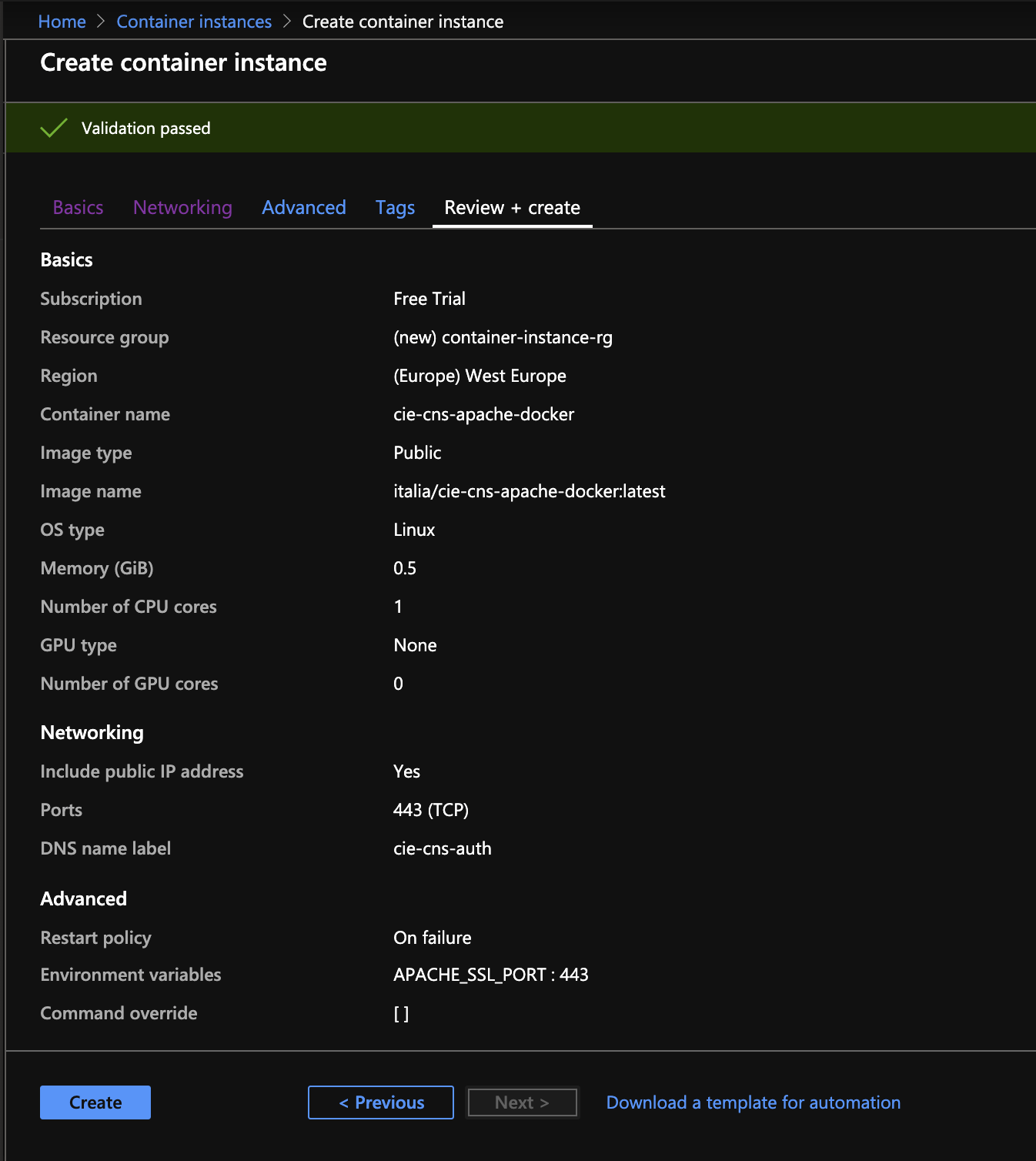Screen dimensions: 1036x1161
Task: Open the Advanced tab
Action: (x=304, y=207)
